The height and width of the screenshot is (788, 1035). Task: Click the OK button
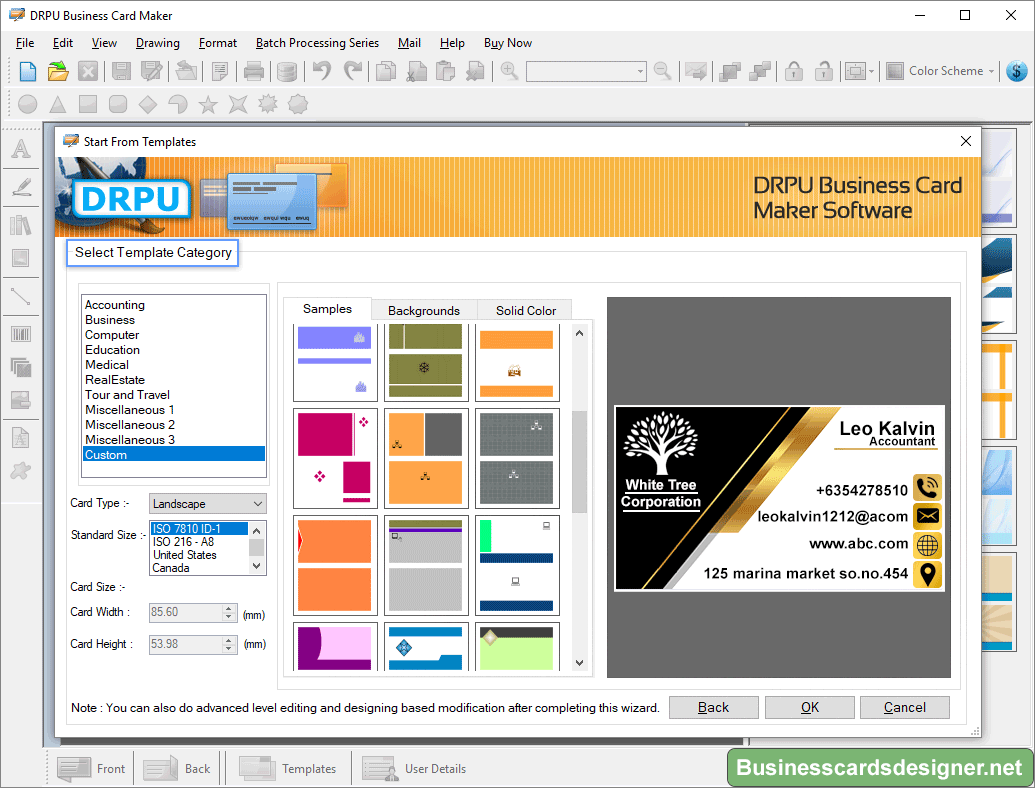click(x=809, y=707)
